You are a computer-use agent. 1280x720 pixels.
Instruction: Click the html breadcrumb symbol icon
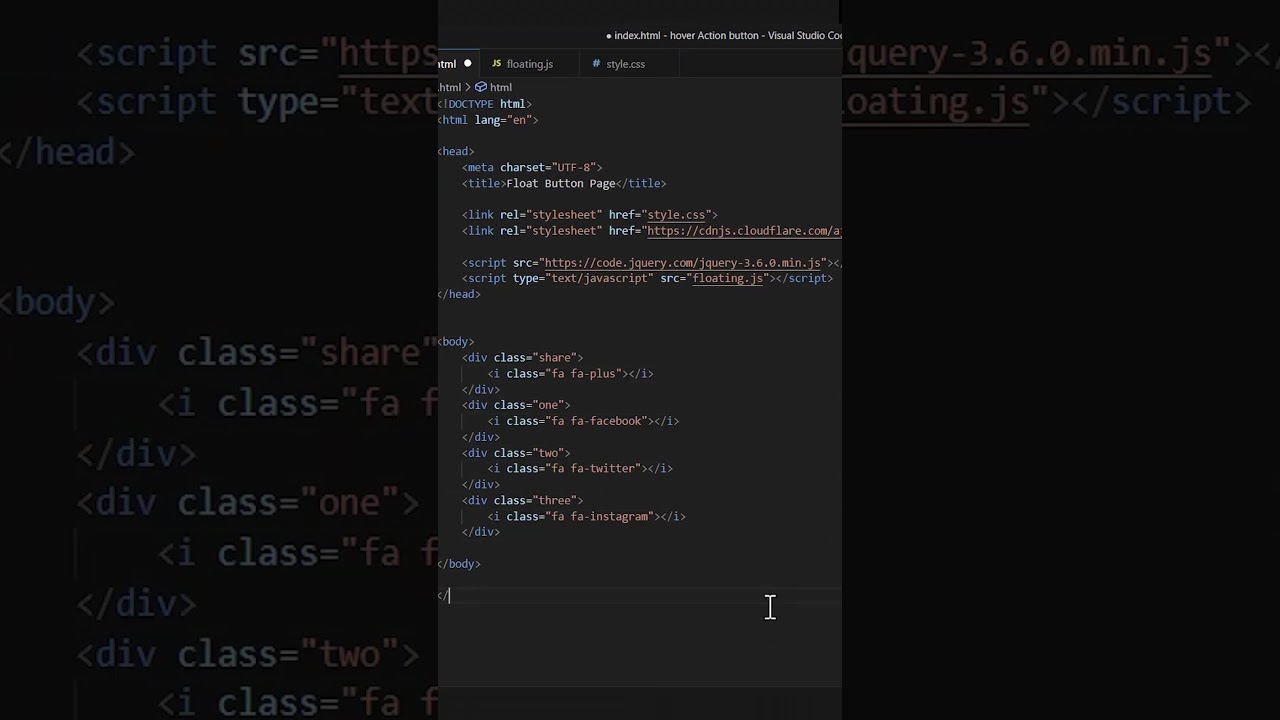click(480, 87)
